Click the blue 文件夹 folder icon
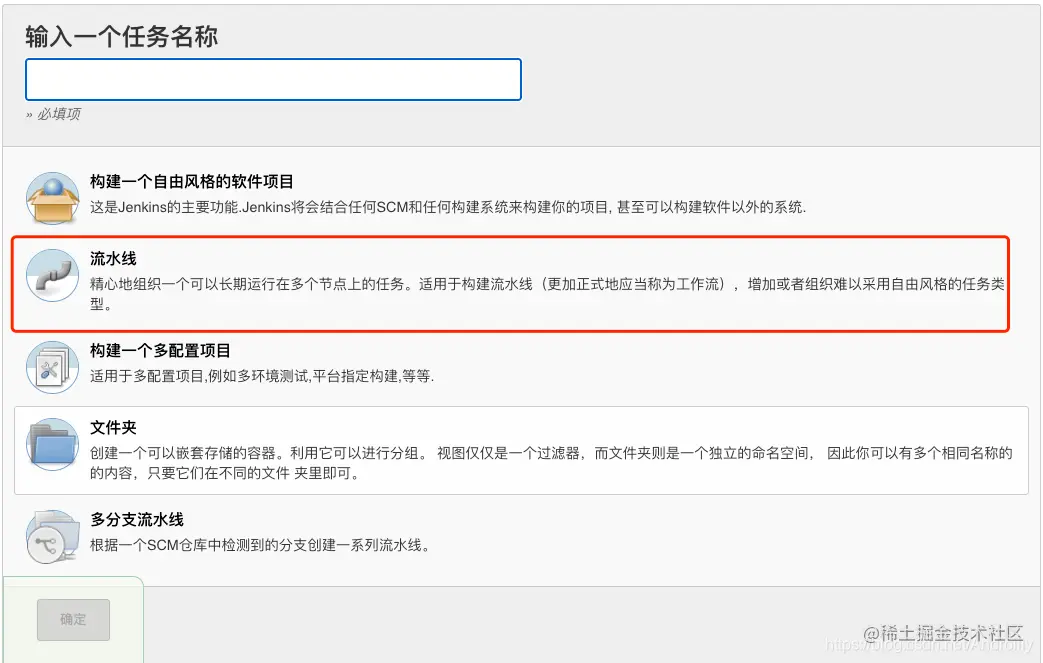 [51, 441]
